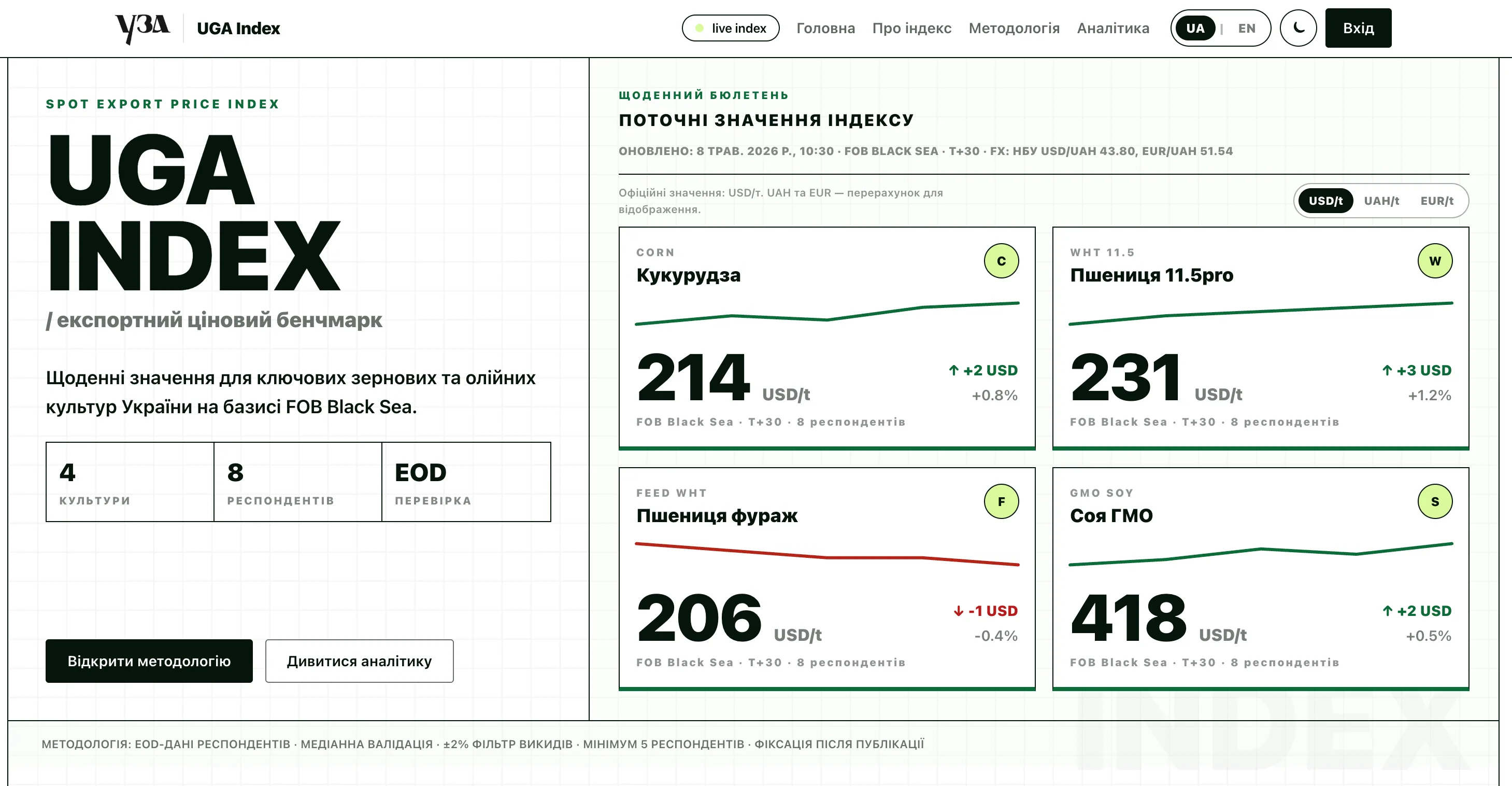Click the corn price trend sparkline
This screenshot has width=1512, height=786.
tap(827, 314)
